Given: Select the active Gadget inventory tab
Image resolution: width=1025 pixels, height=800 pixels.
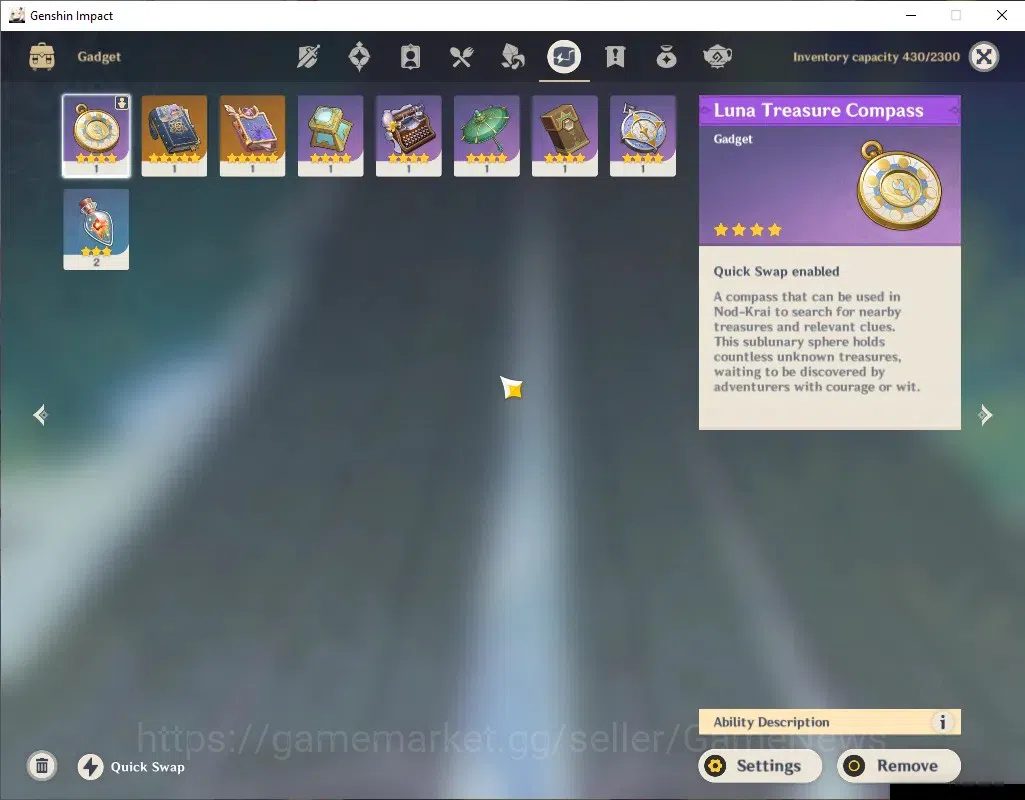Looking at the screenshot, I should pyautogui.click(x=564, y=57).
